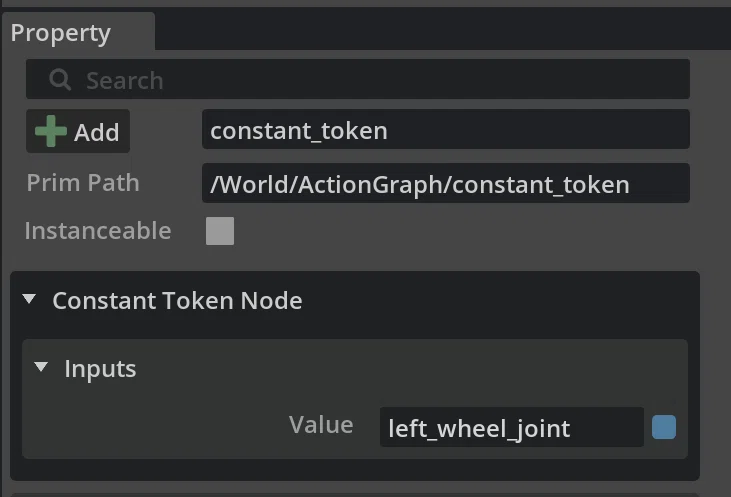731x497 pixels.
Task: Click the collapsed panel strip below Constant Token Node
Action: tap(355, 495)
